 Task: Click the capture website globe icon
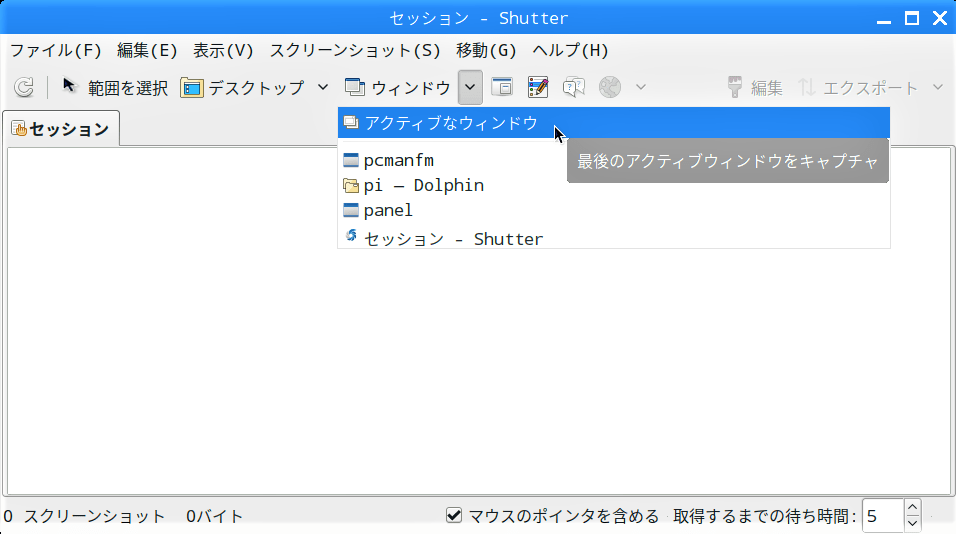[x=610, y=87]
